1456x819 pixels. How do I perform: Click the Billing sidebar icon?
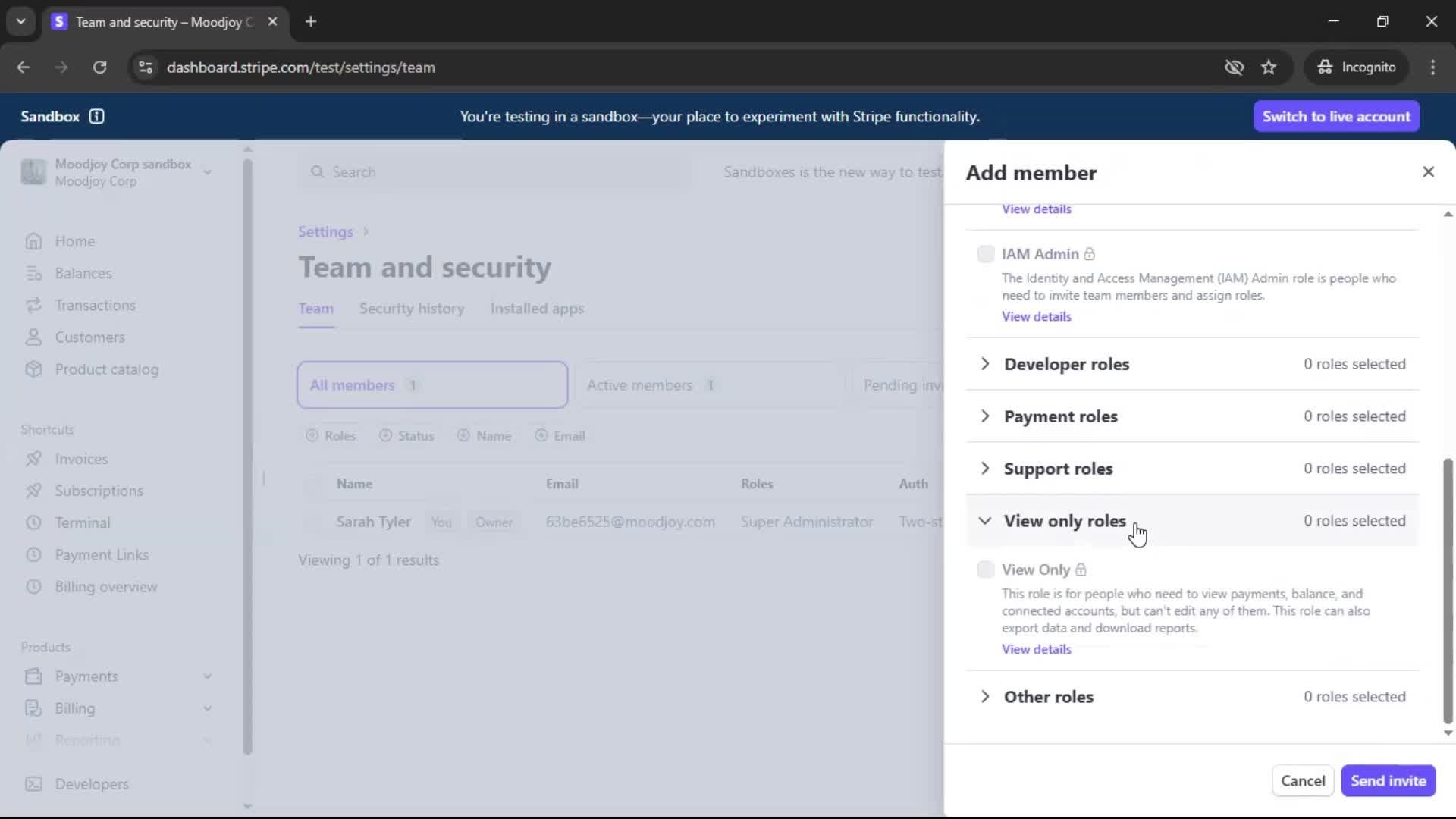[x=33, y=708]
